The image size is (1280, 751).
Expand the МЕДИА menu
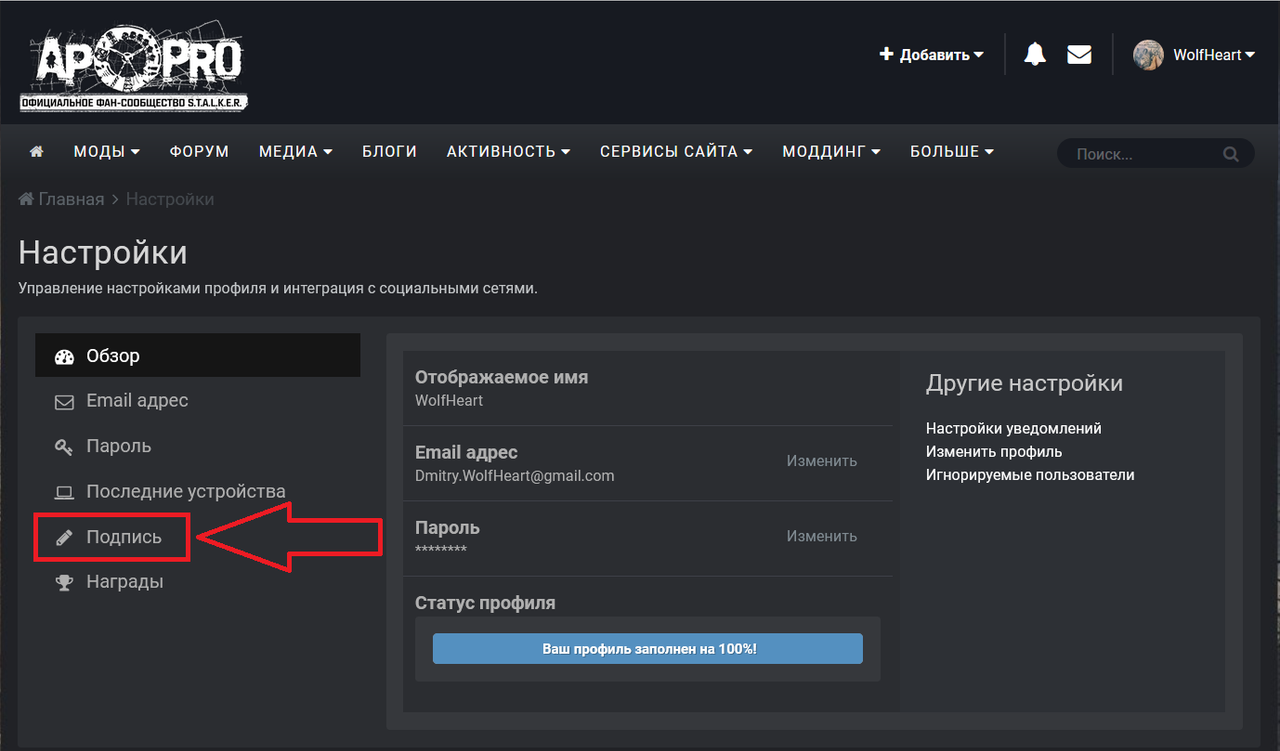pos(295,152)
